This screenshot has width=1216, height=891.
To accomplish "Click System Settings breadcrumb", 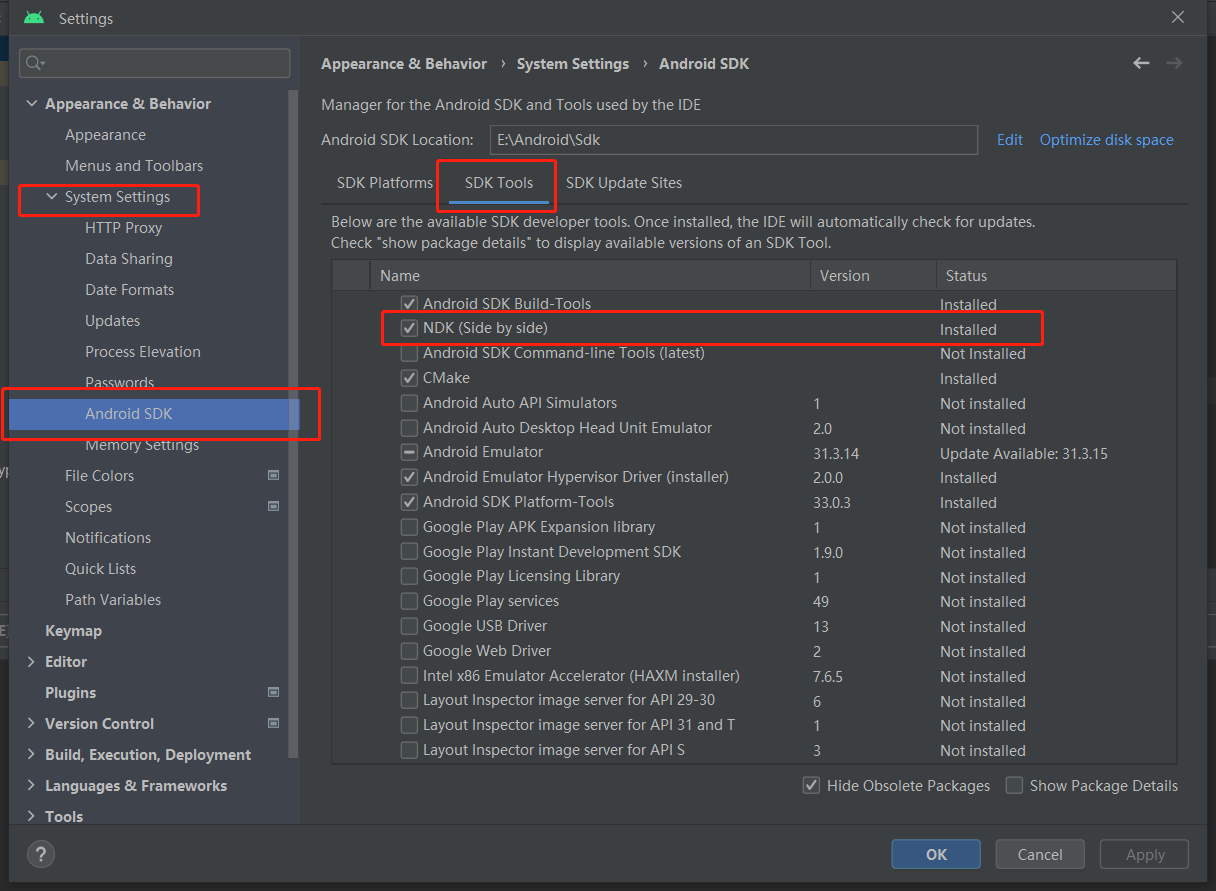I will point(573,64).
